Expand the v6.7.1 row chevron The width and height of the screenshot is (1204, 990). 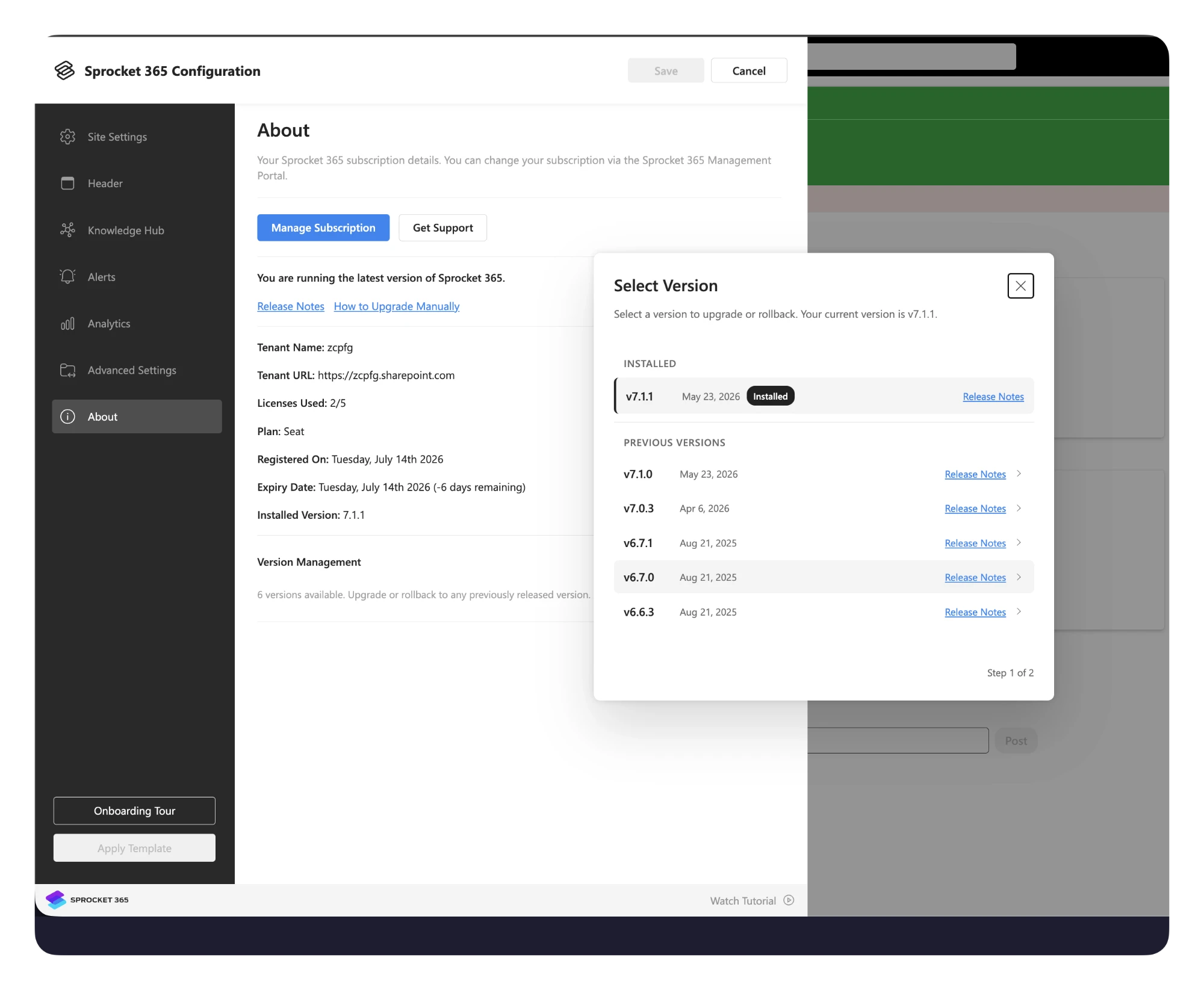click(1019, 542)
